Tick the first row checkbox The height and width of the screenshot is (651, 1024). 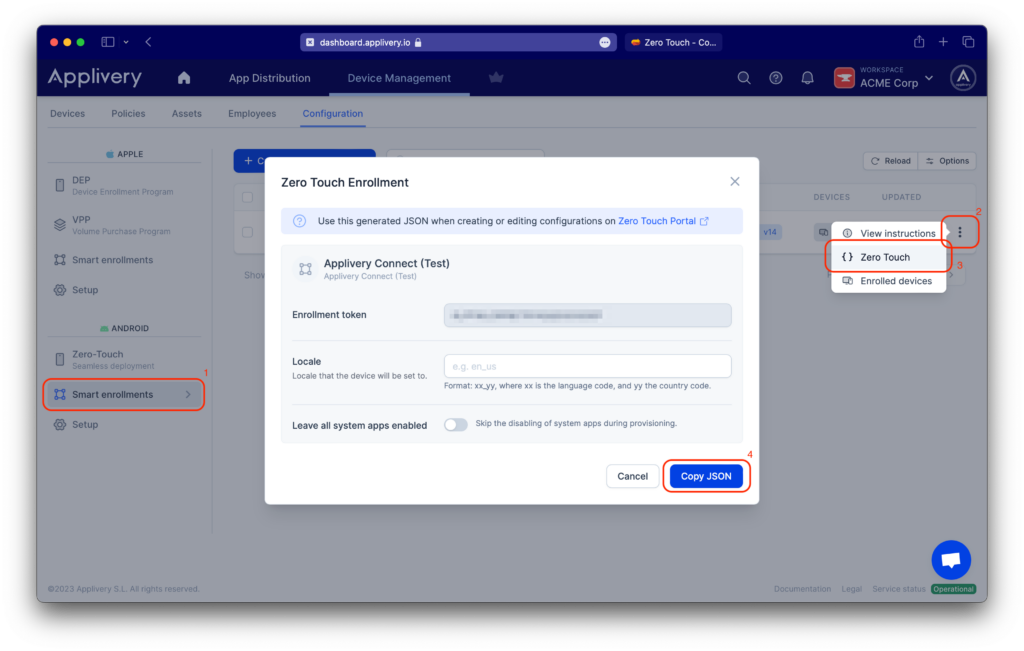(x=248, y=232)
